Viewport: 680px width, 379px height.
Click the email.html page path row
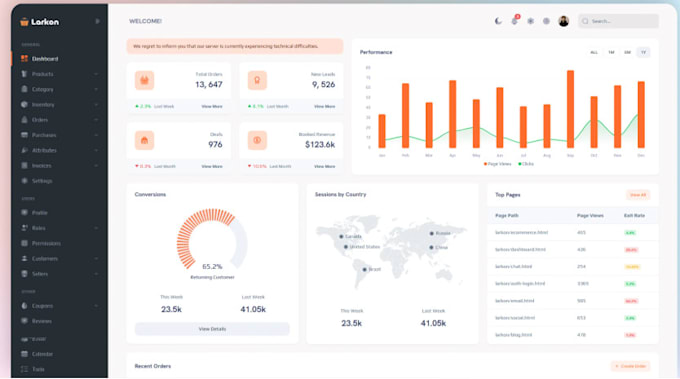[572, 301]
